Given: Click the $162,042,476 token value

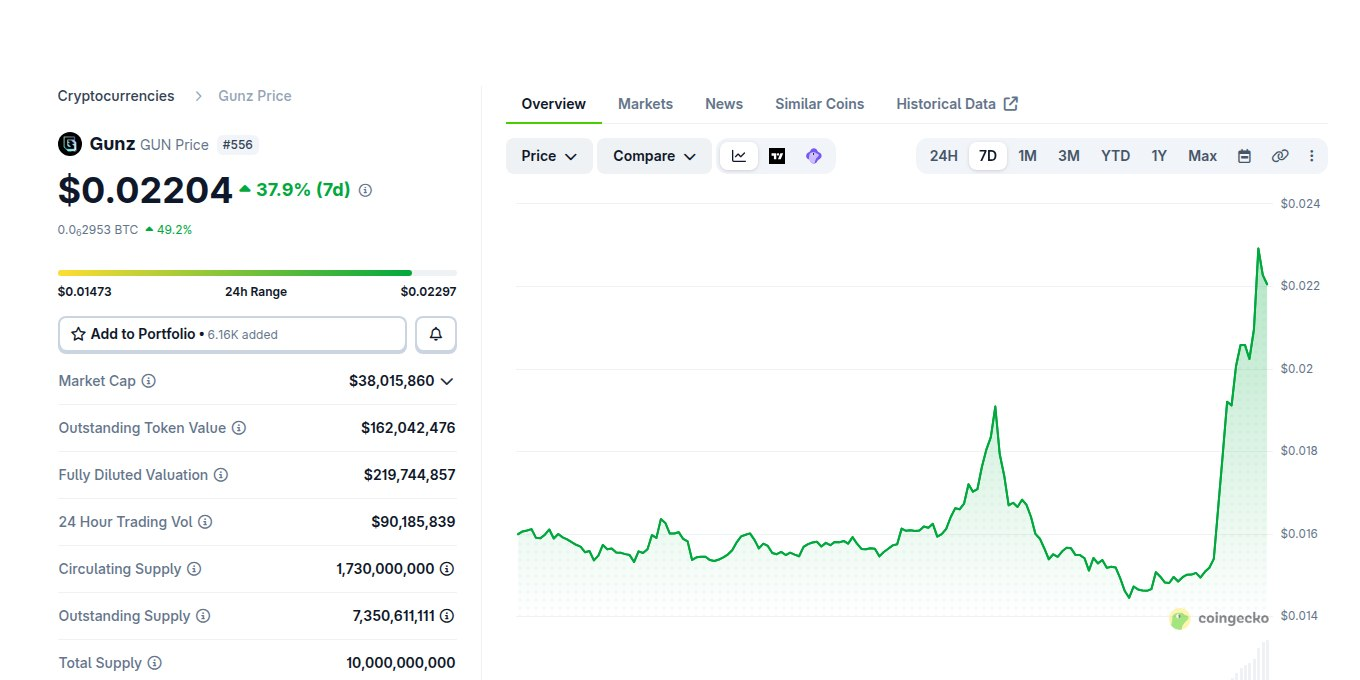Looking at the screenshot, I should (x=408, y=428).
